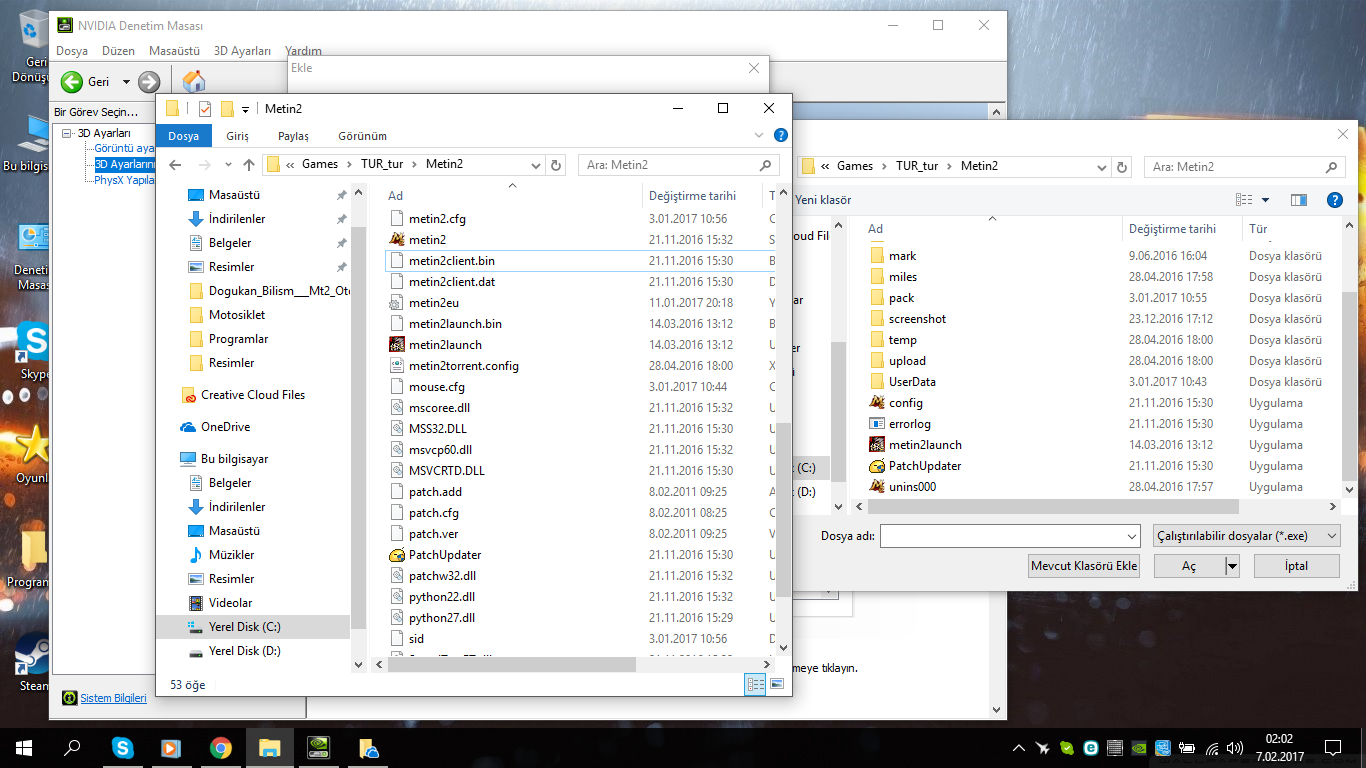
Task: Click the green Geri back arrow in NVIDIA
Action: [x=72, y=82]
